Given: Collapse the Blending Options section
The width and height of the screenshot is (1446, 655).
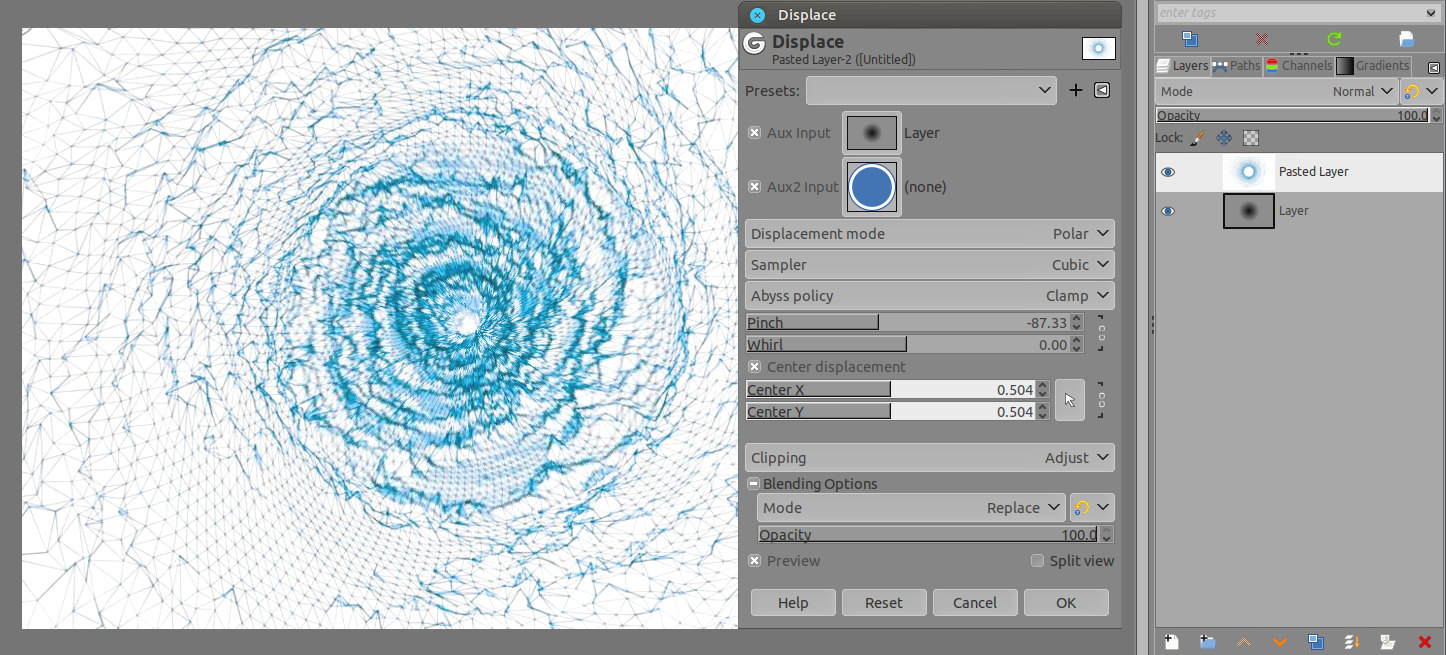Looking at the screenshot, I should point(754,484).
